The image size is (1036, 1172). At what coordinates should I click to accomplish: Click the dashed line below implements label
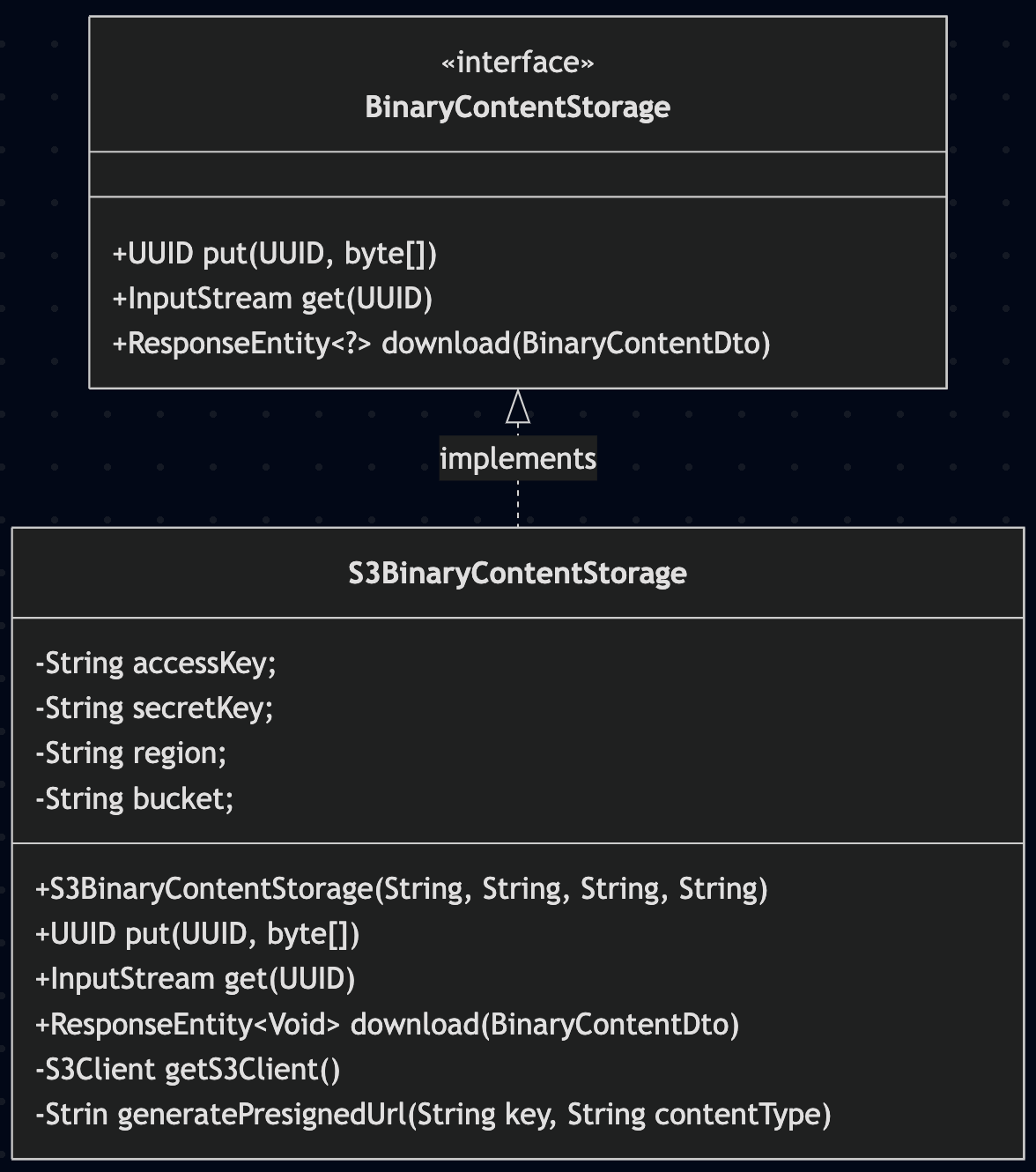pyautogui.click(x=518, y=504)
